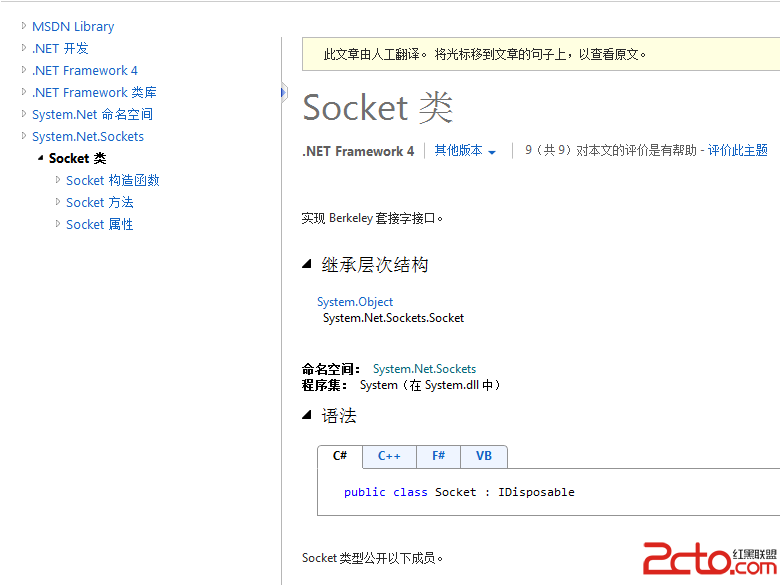Click the 程序集 System.dll line

click(401, 385)
